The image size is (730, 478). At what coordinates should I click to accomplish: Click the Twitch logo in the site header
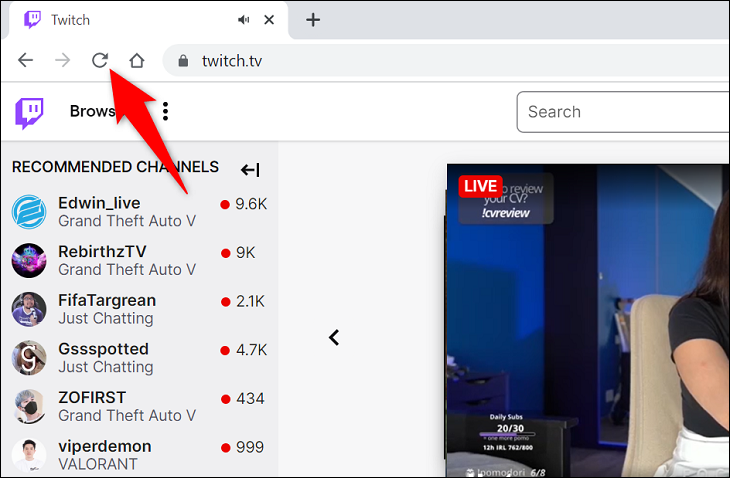coord(29,113)
